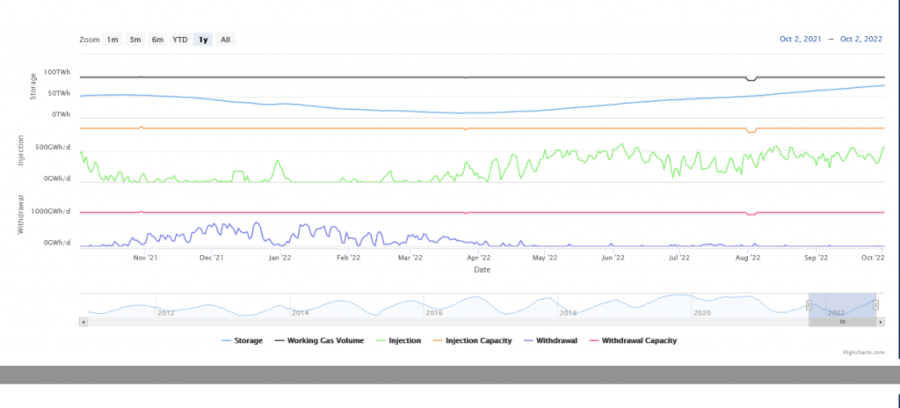
Task: Click the navigator scrollbar left arrow
Action: point(83,322)
